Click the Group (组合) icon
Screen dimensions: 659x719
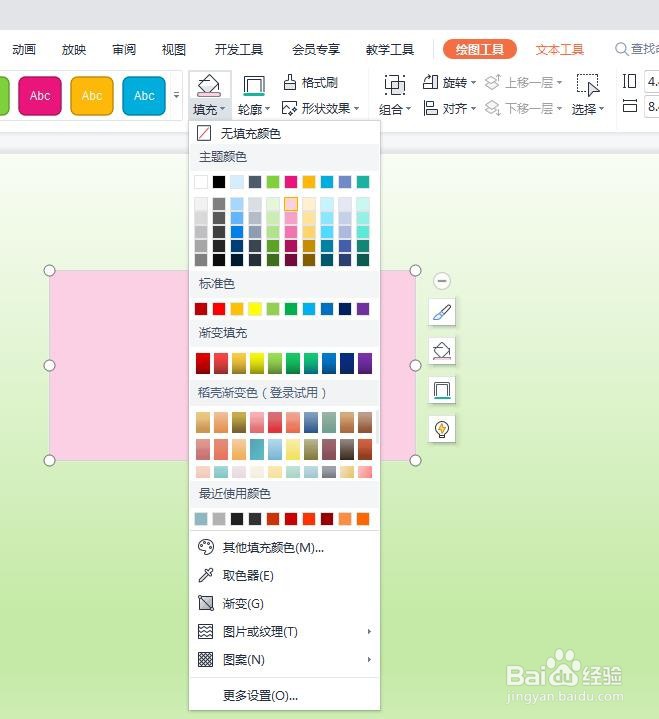coord(394,85)
